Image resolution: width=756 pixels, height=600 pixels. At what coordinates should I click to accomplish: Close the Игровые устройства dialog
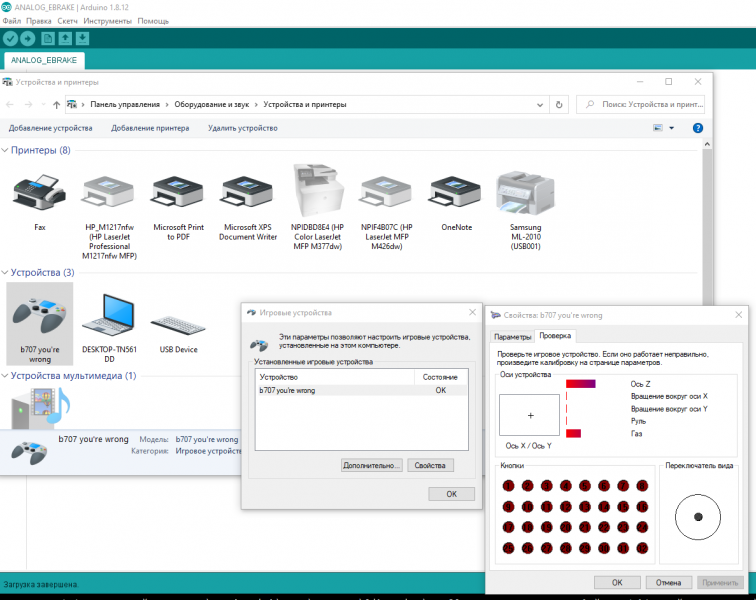click(472, 313)
